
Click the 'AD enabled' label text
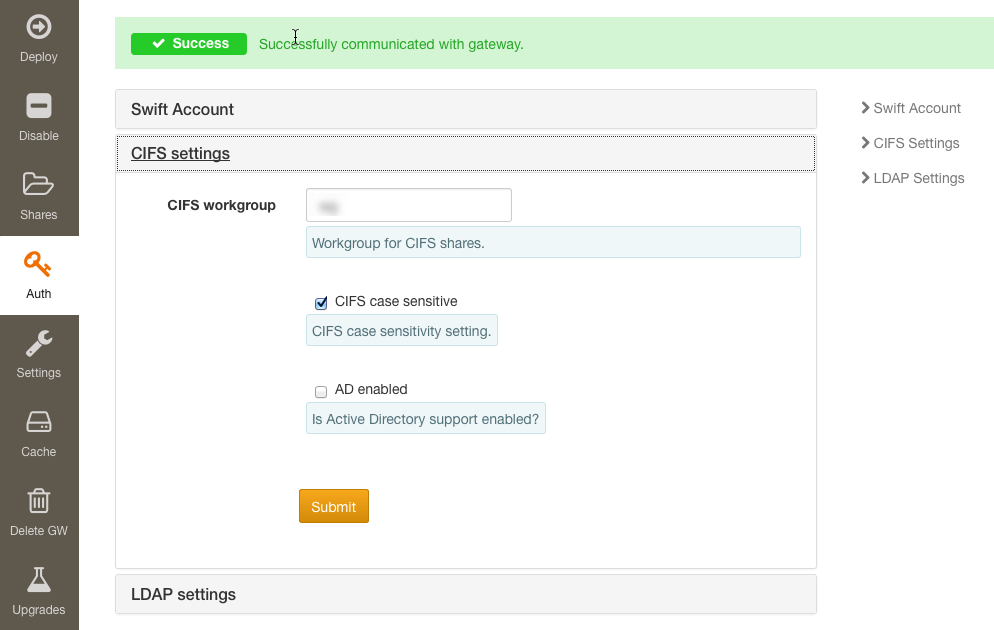tap(371, 390)
